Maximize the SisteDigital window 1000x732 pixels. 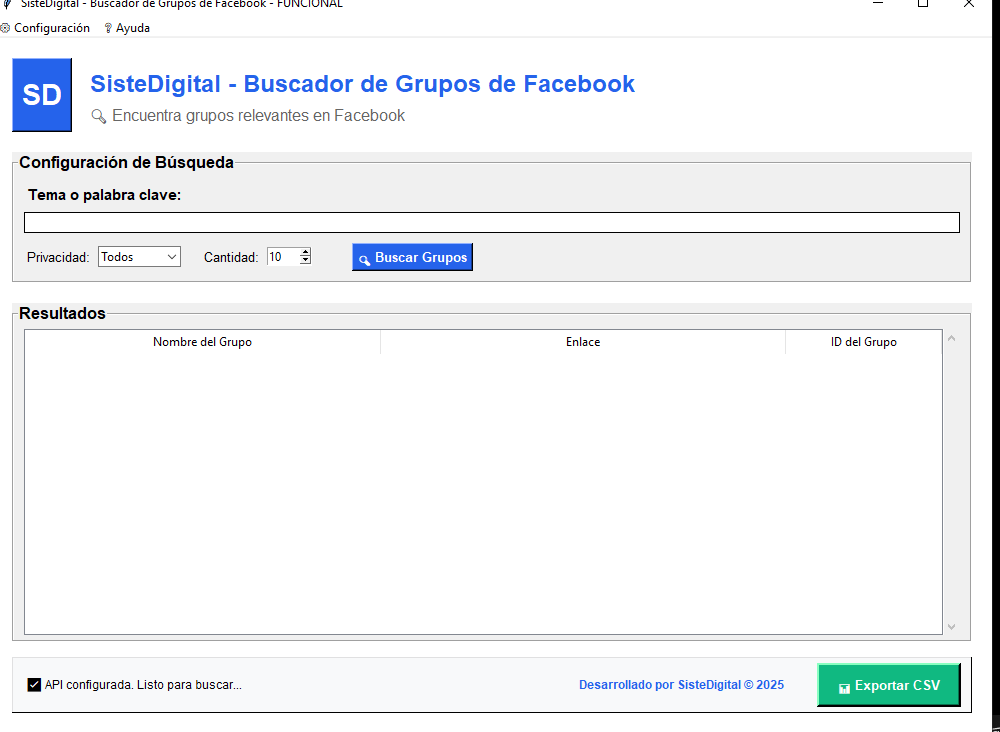pyautogui.click(x=923, y=4)
